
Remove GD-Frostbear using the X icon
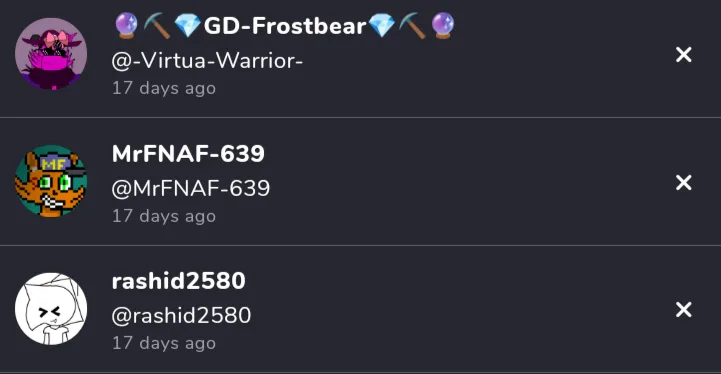click(684, 55)
